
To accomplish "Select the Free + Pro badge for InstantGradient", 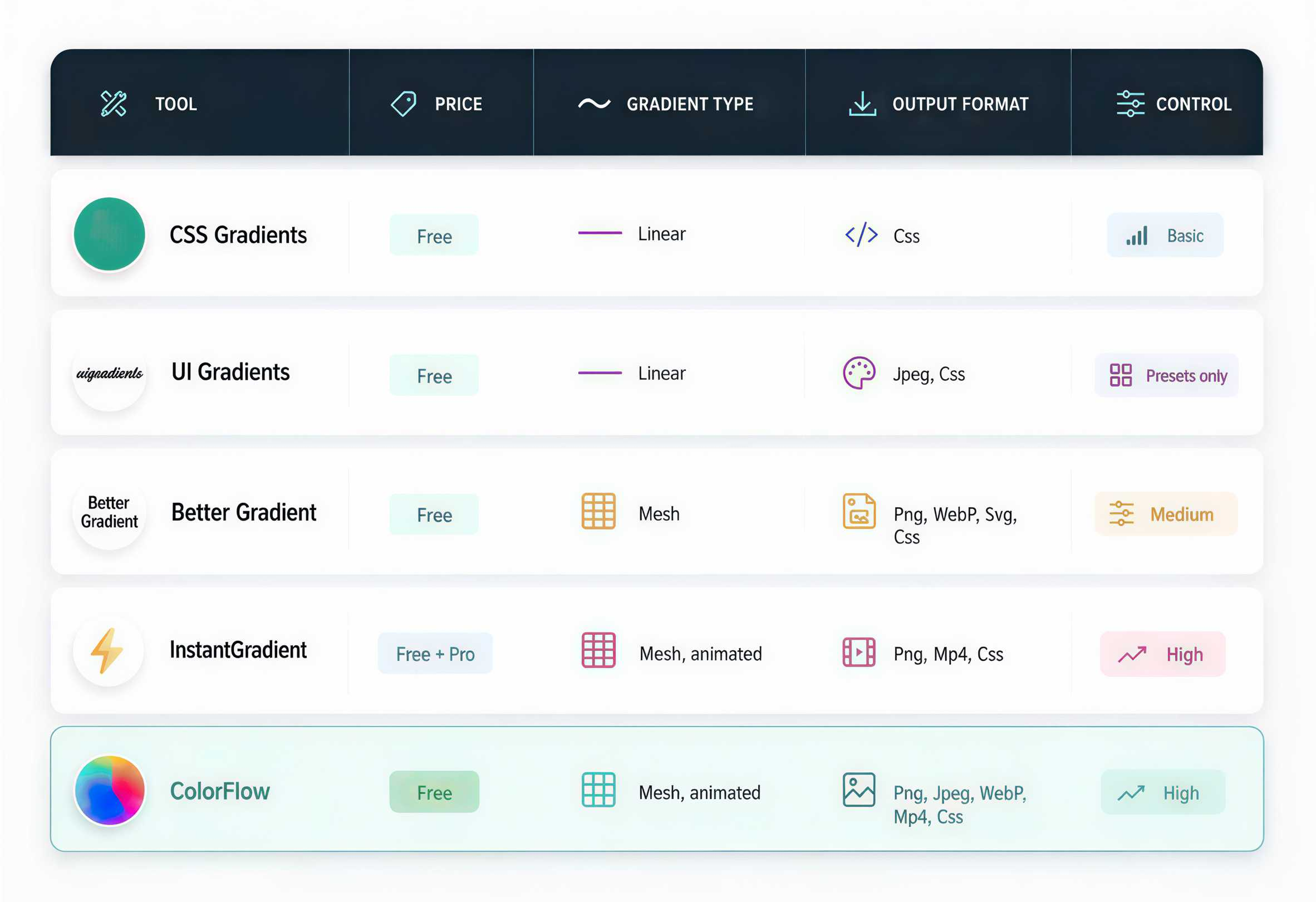I will point(435,654).
